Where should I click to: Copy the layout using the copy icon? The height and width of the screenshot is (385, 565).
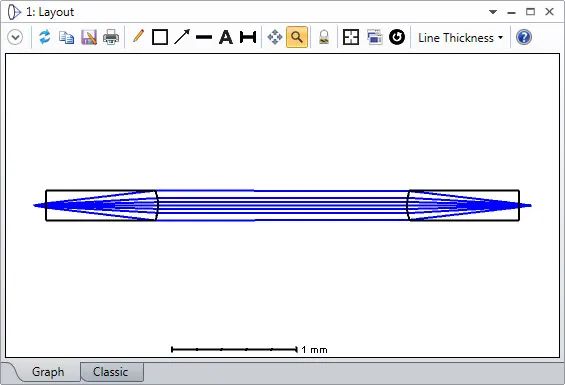coord(67,37)
